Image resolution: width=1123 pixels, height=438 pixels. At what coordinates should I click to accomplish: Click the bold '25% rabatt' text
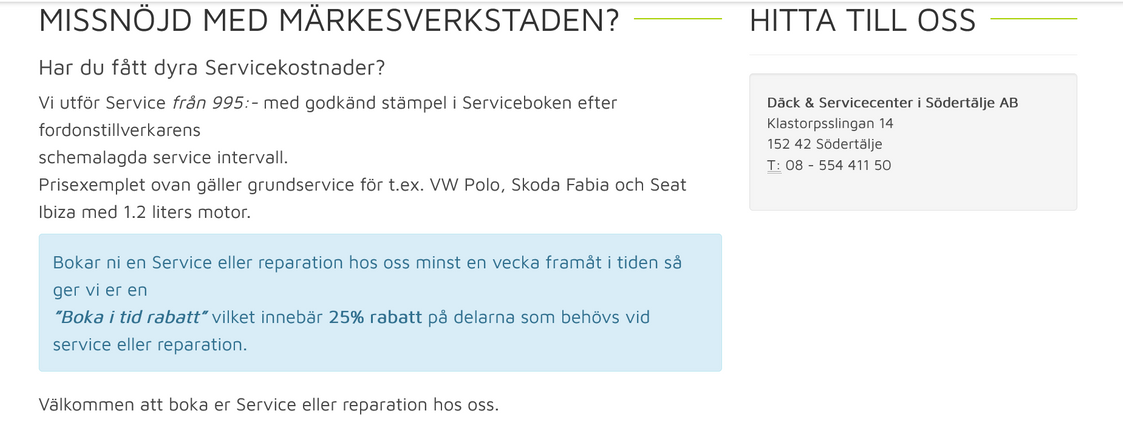pos(375,317)
